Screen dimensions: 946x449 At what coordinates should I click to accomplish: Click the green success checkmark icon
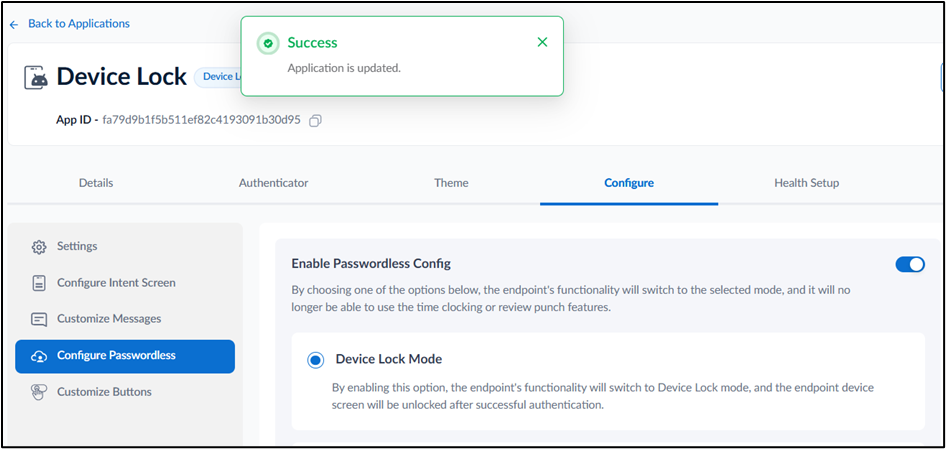[x=268, y=43]
